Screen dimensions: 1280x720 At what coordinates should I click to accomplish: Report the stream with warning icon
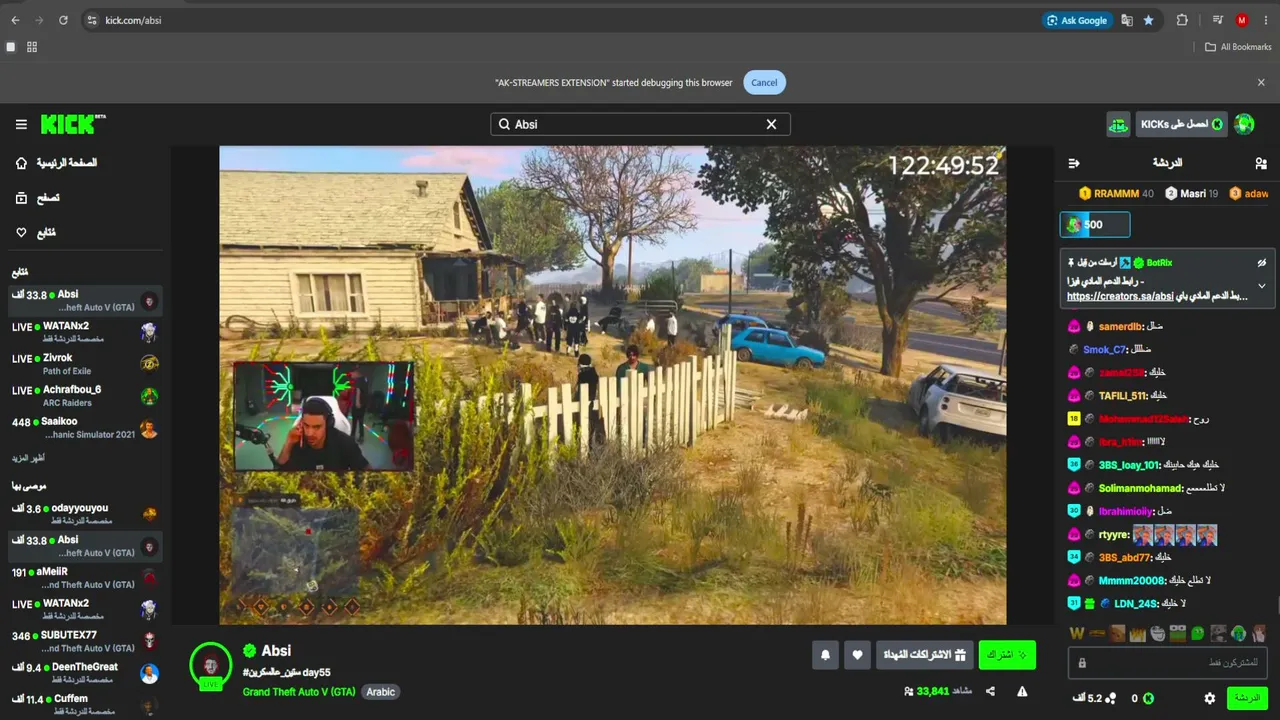pyautogui.click(x=1022, y=691)
